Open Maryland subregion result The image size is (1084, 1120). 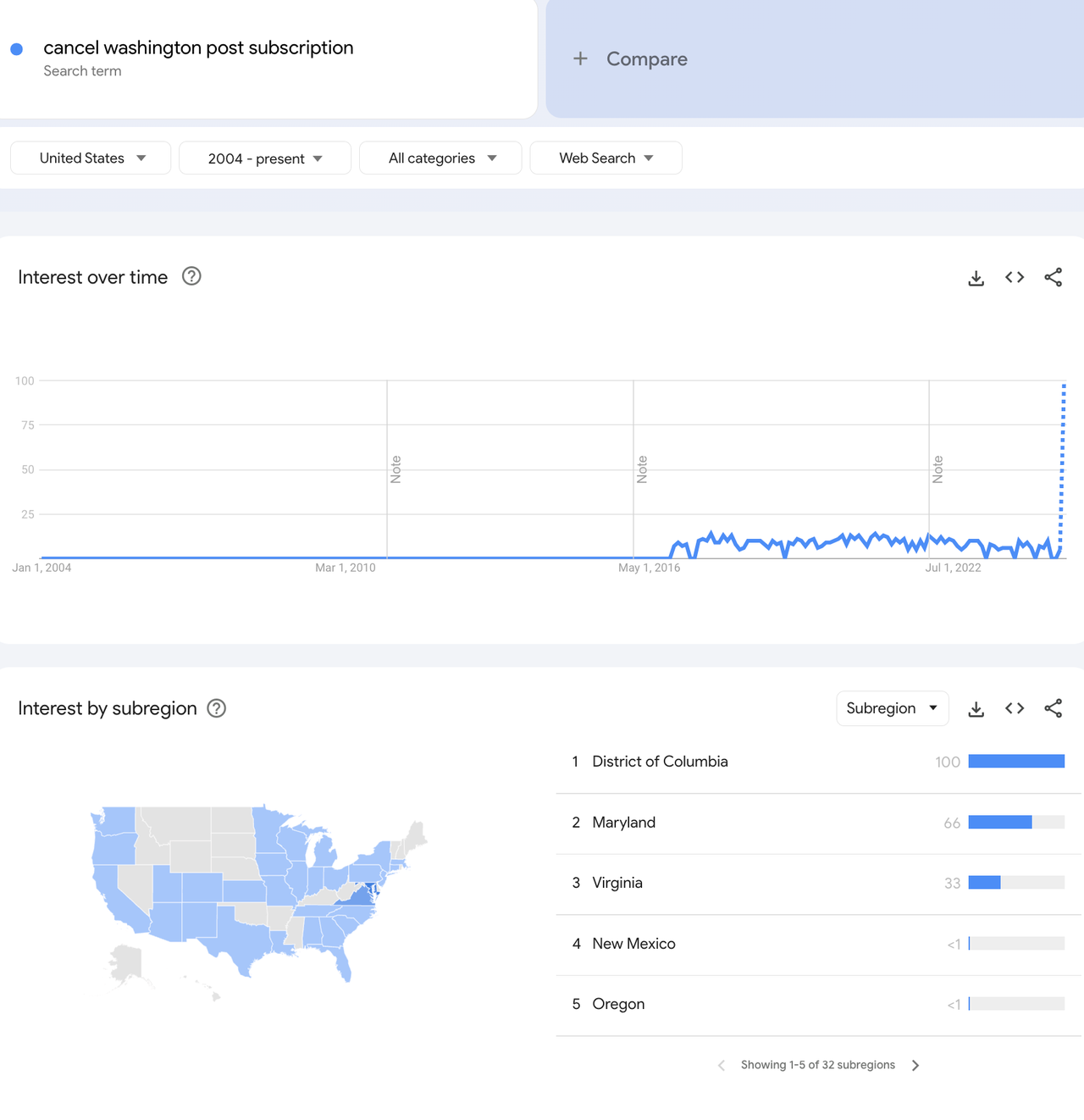(623, 823)
